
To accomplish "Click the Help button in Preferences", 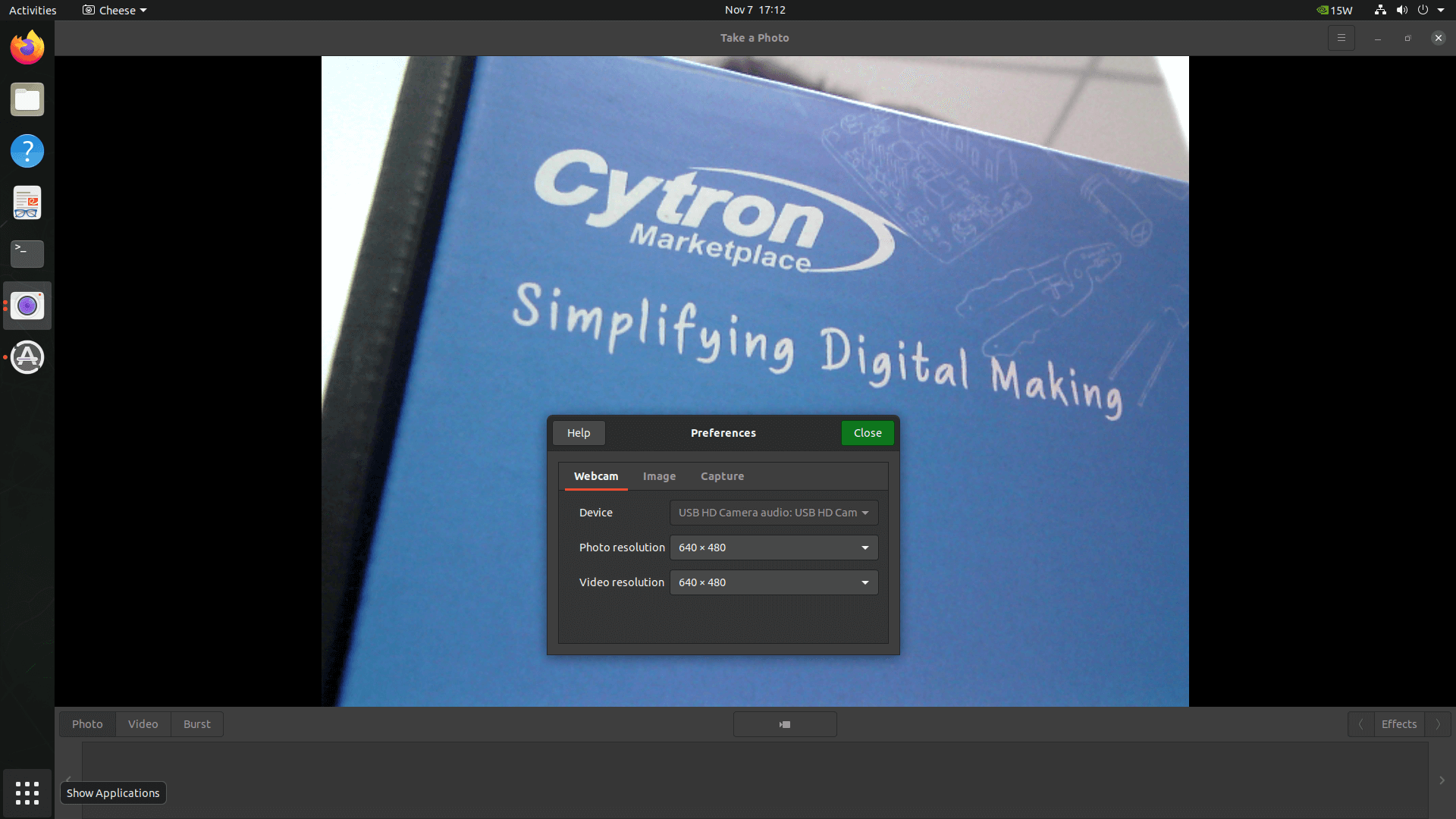I will 579,433.
